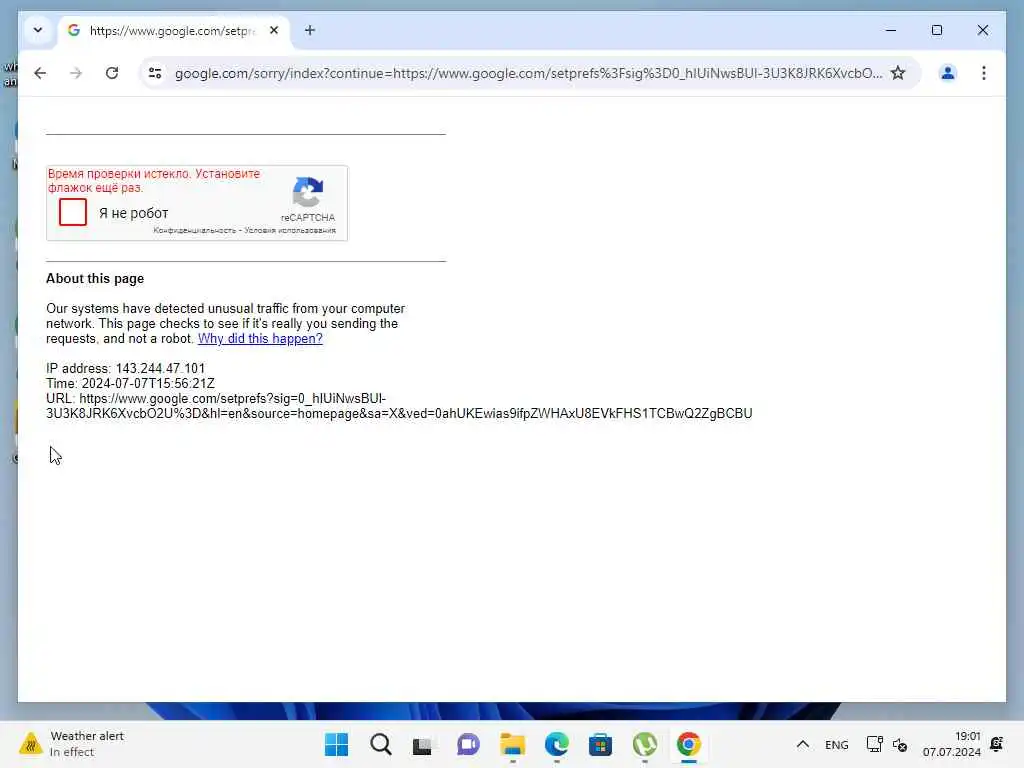This screenshot has width=1024, height=768.
Task: Select the google.com/setprefs tab
Action: point(171,31)
